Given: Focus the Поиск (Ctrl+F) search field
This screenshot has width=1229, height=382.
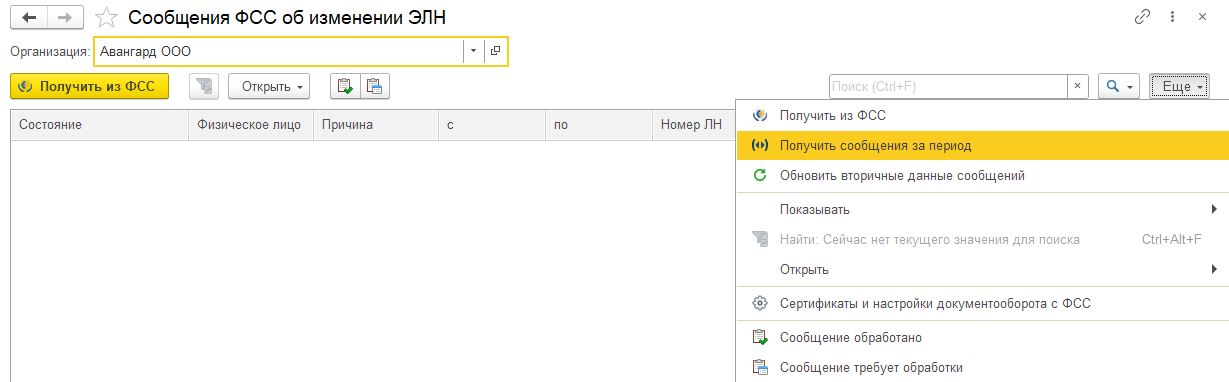Looking at the screenshot, I should pyautogui.click(x=948, y=87).
